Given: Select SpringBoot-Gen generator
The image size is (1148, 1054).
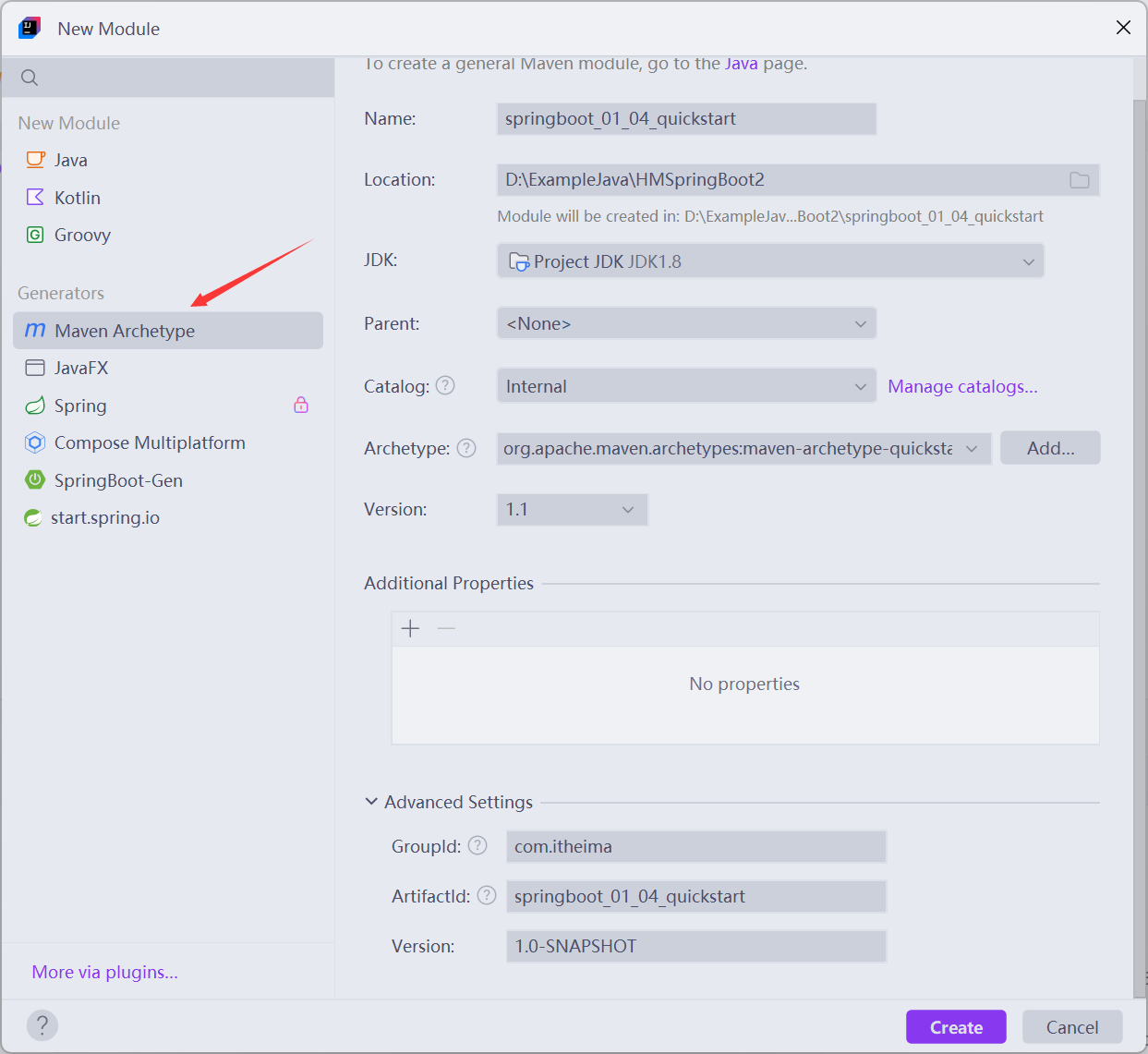Looking at the screenshot, I should [x=168, y=480].
